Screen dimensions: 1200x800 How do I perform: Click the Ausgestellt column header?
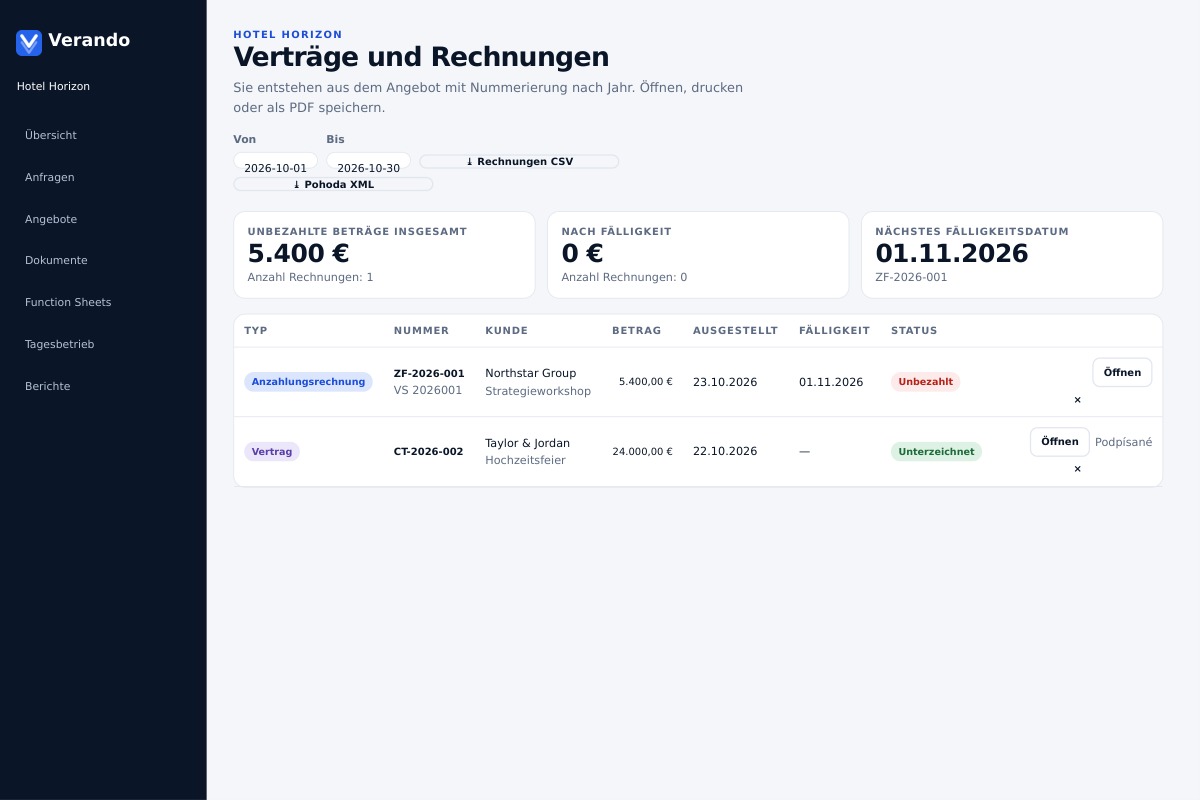(735, 331)
